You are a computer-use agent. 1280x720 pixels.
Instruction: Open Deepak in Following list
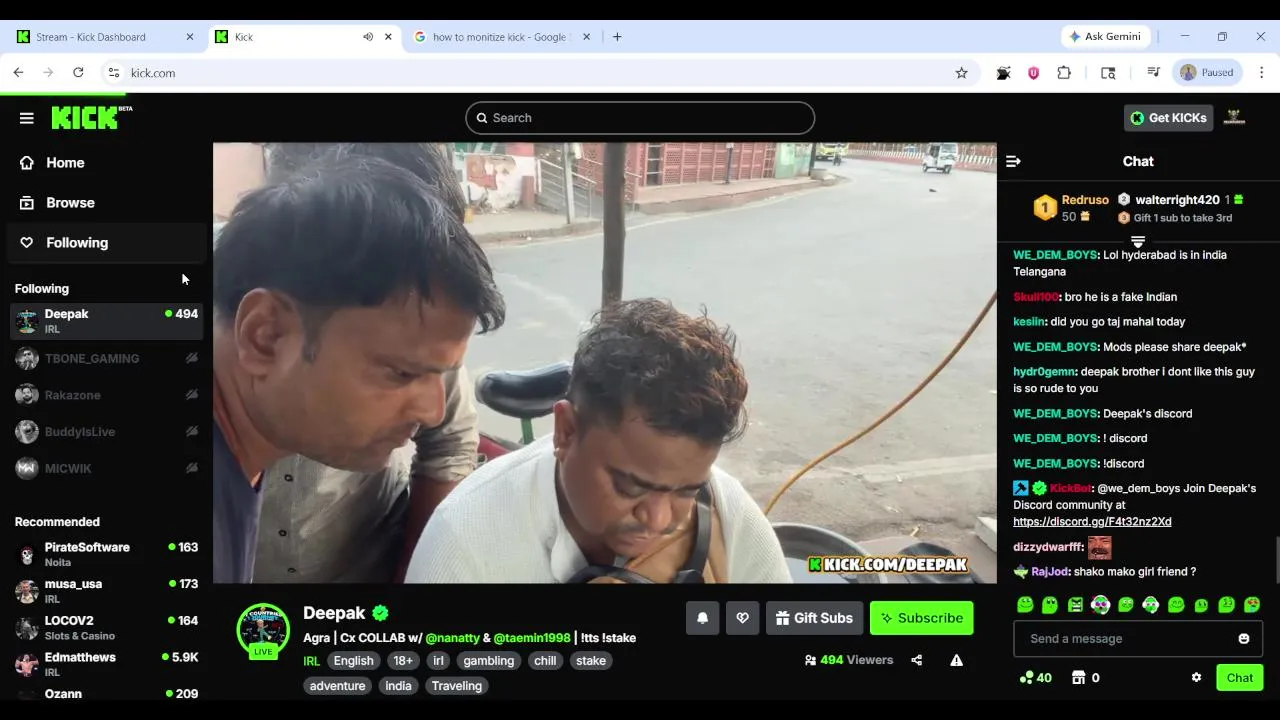click(107, 321)
